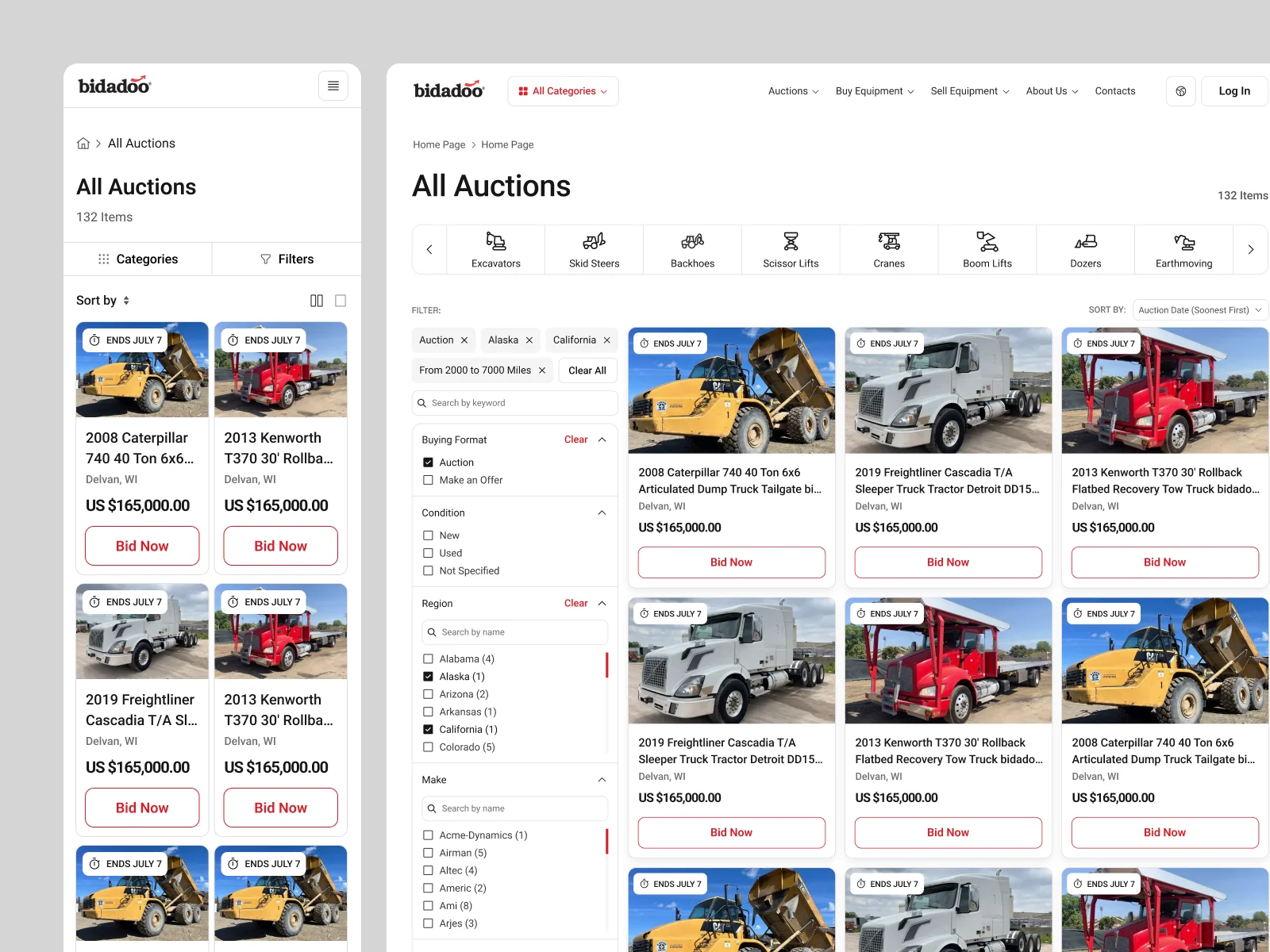
Task: Open the Auction Date sort dropdown
Action: coord(1200,310)
